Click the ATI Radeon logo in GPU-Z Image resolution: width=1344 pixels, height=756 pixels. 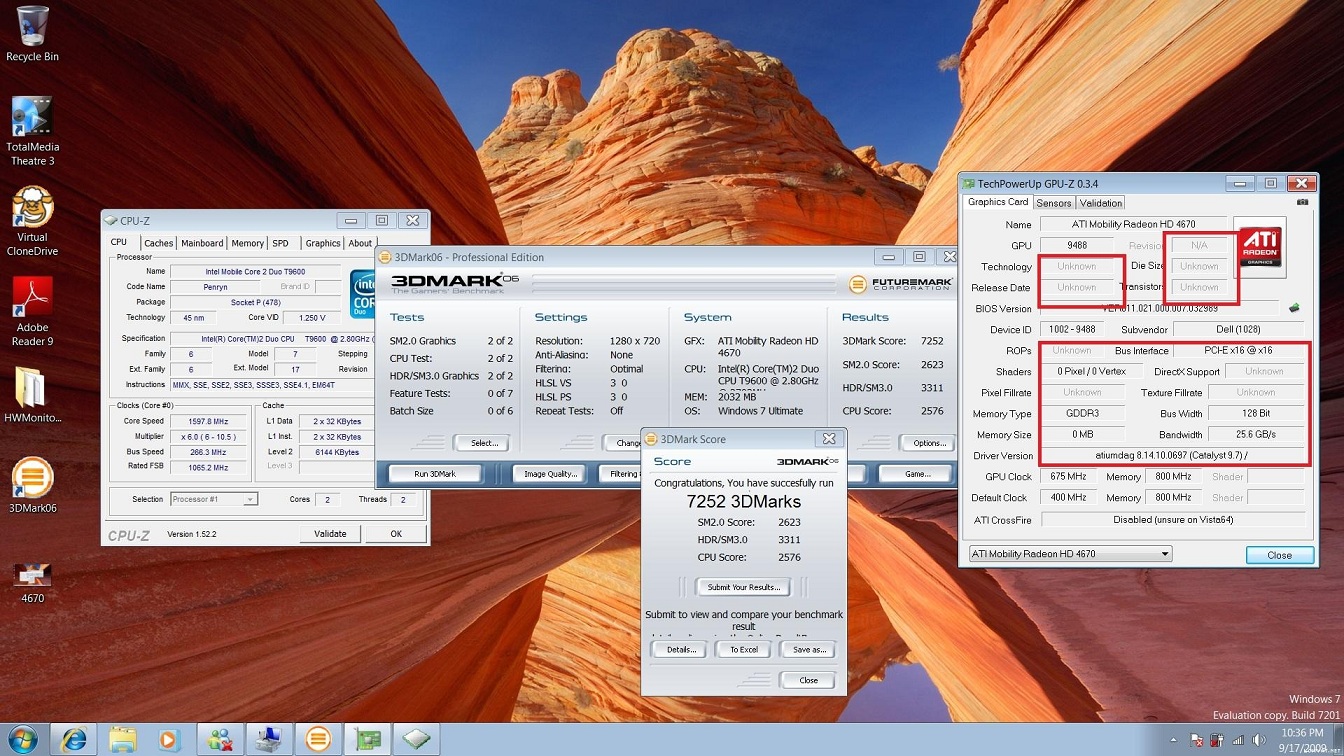[1260, 246]
